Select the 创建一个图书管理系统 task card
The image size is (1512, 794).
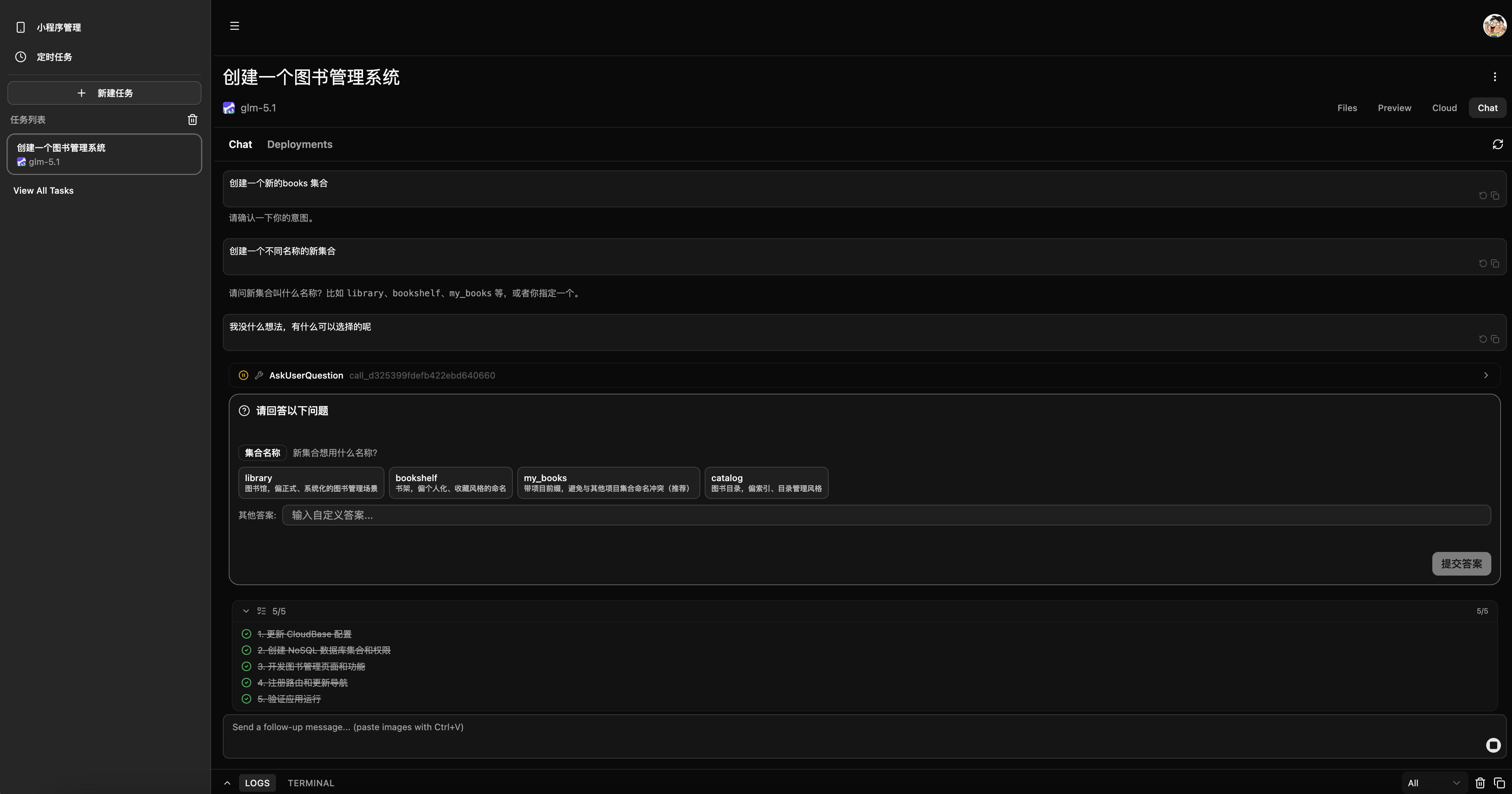104,154
